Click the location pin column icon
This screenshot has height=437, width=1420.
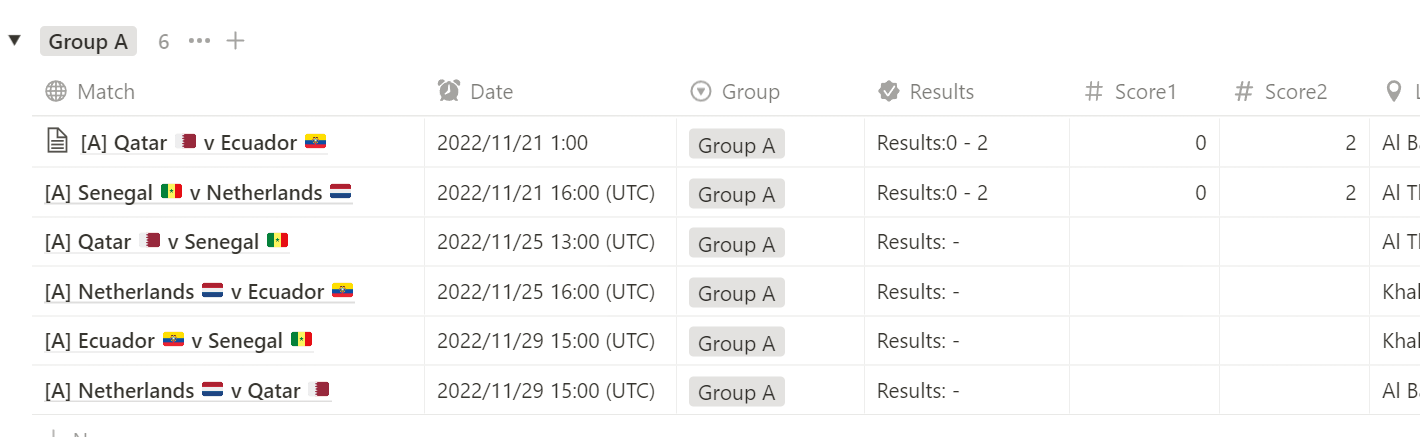[1394, 92]
